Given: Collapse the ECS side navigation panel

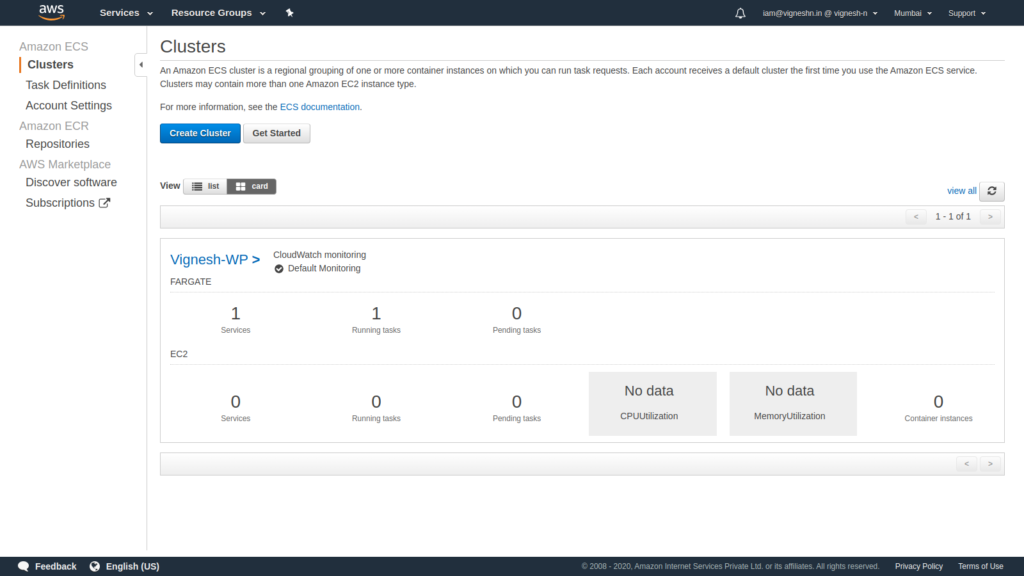Looking at the screenshot, I should [x=141, y=65].
